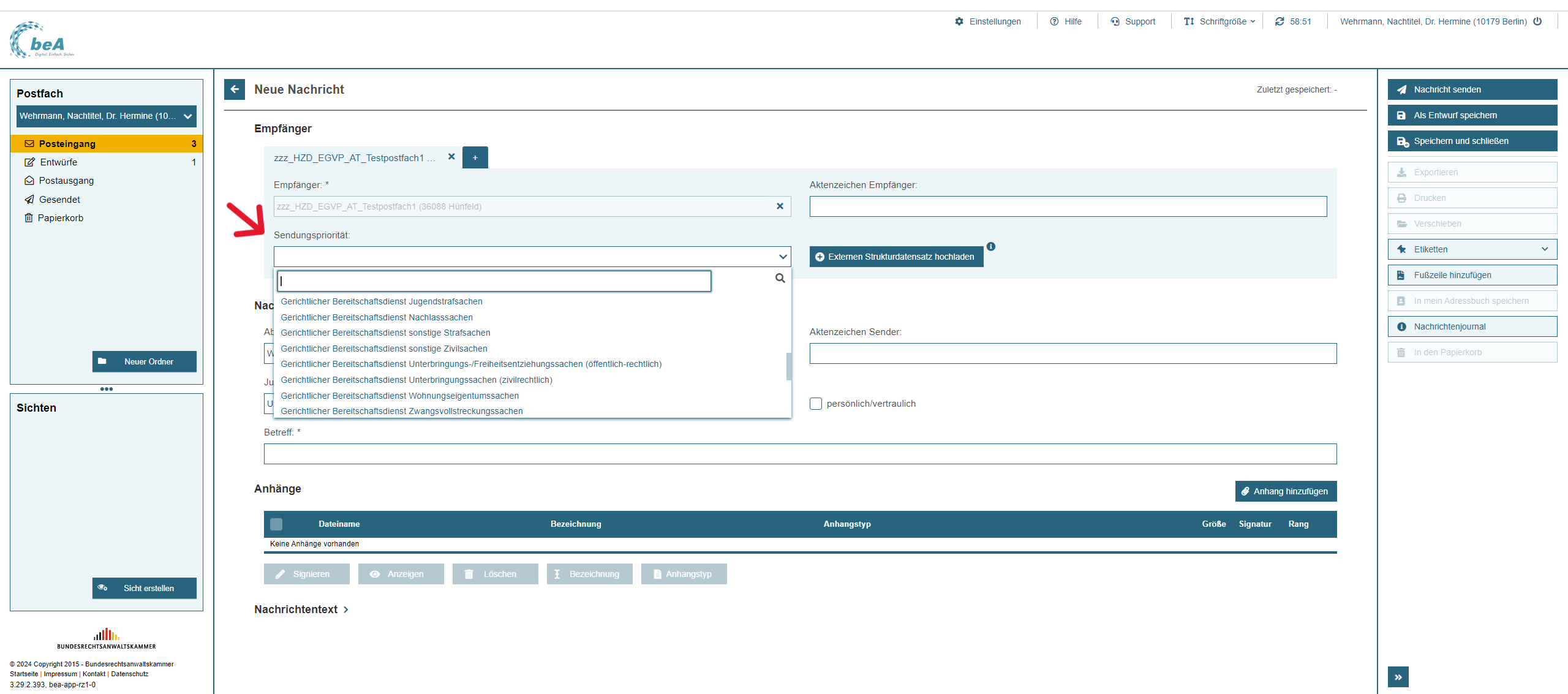1568x694 pixels.
Task: Click the back arrow beside Neue Nachricht
Action: point(235,89)
